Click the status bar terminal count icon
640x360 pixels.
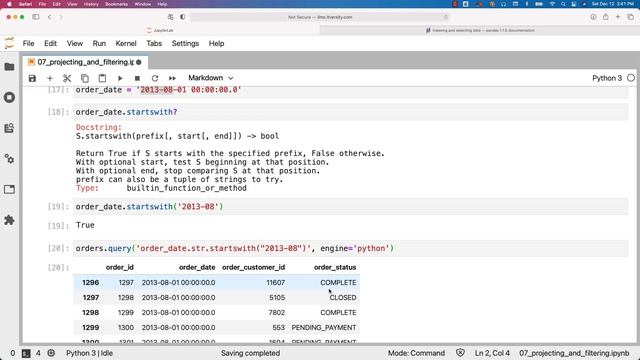point(26,353)
